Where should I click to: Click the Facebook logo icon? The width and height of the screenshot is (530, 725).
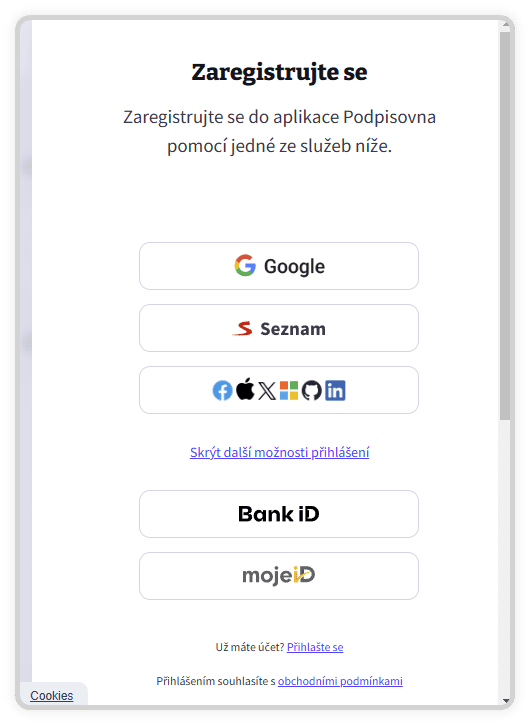(x=222, y=391)
